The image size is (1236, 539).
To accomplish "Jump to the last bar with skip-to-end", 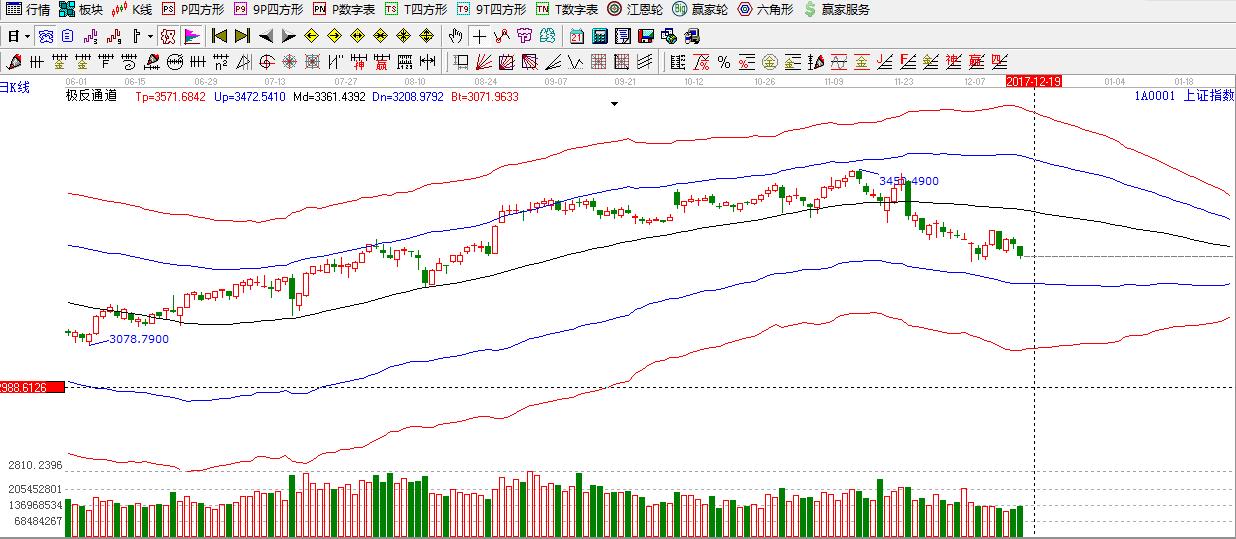I will 242,36.
